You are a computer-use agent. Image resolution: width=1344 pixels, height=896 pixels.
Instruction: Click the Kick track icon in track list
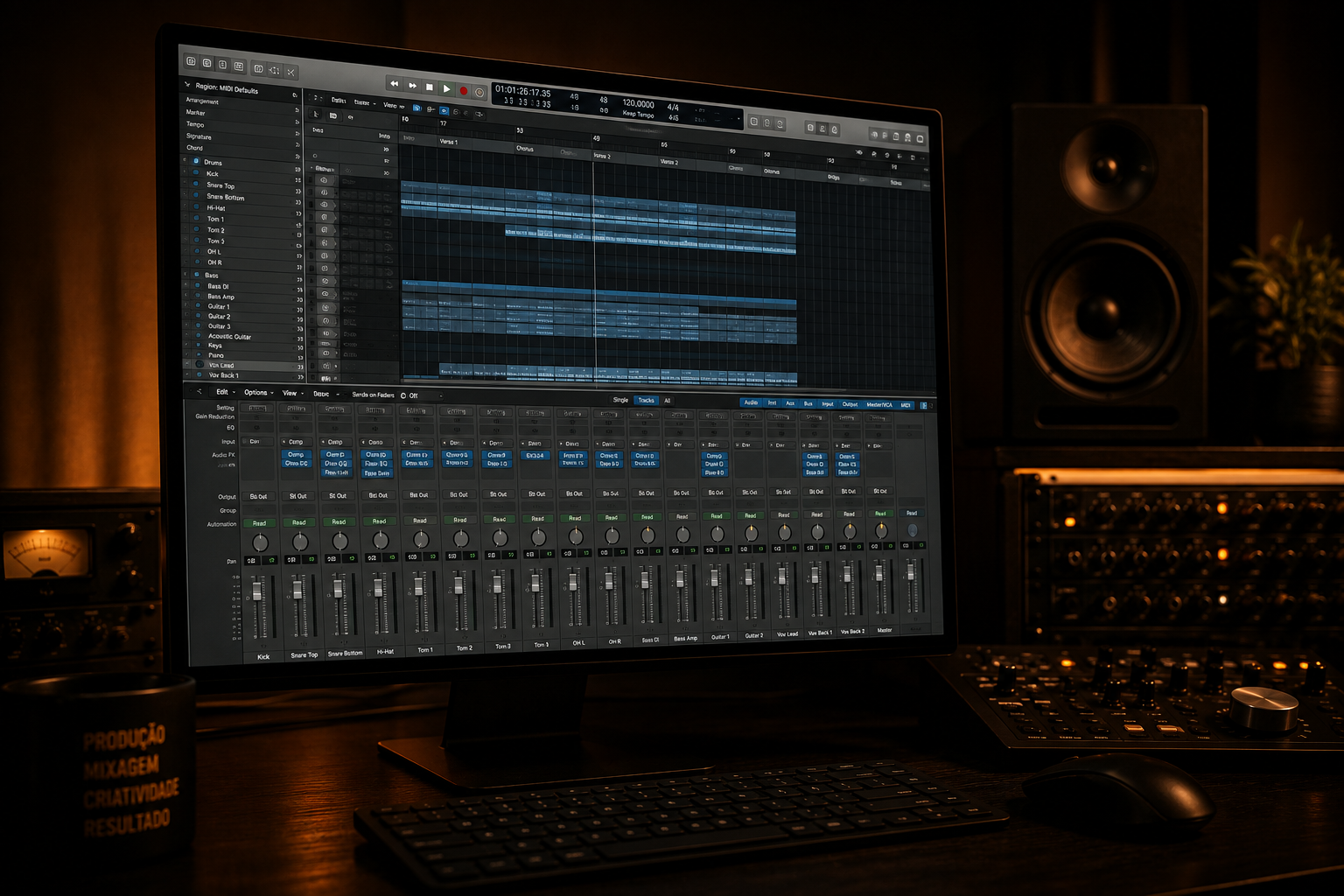tap(196, 172)
